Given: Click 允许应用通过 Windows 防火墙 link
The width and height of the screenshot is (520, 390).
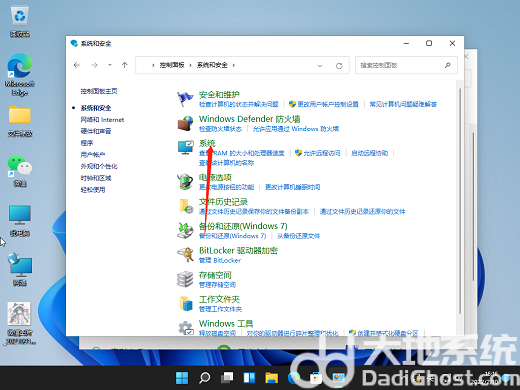Looking at the screenshot, I should (296, 129).
